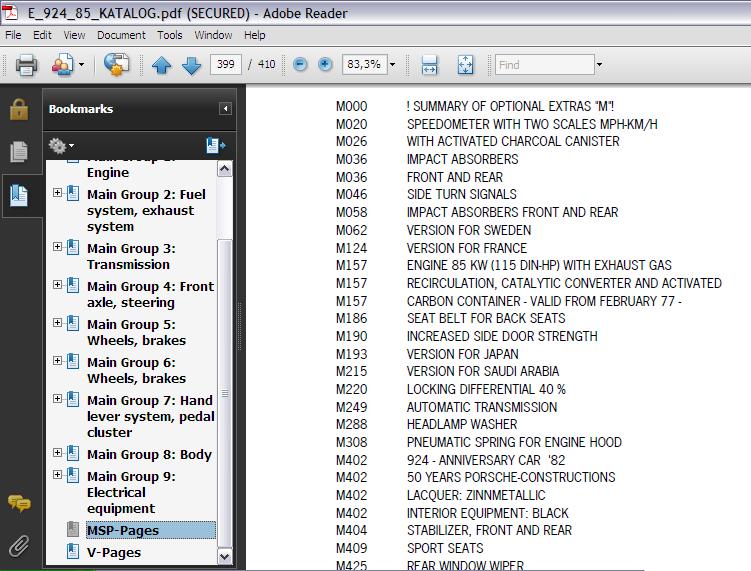Expand Main Group 9: Electrical equipment bookmark

(x=57, y=474)
